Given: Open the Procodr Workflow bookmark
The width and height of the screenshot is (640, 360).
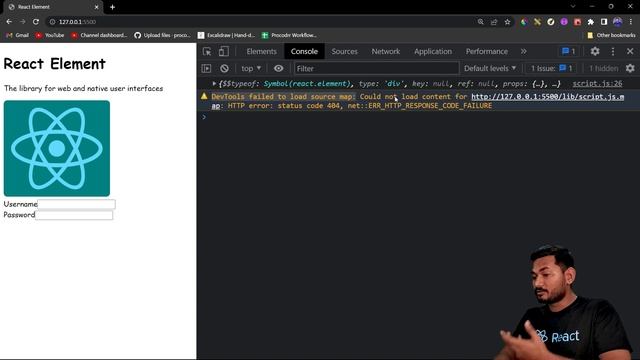Looking at the screenshot, I should point(289,36).
